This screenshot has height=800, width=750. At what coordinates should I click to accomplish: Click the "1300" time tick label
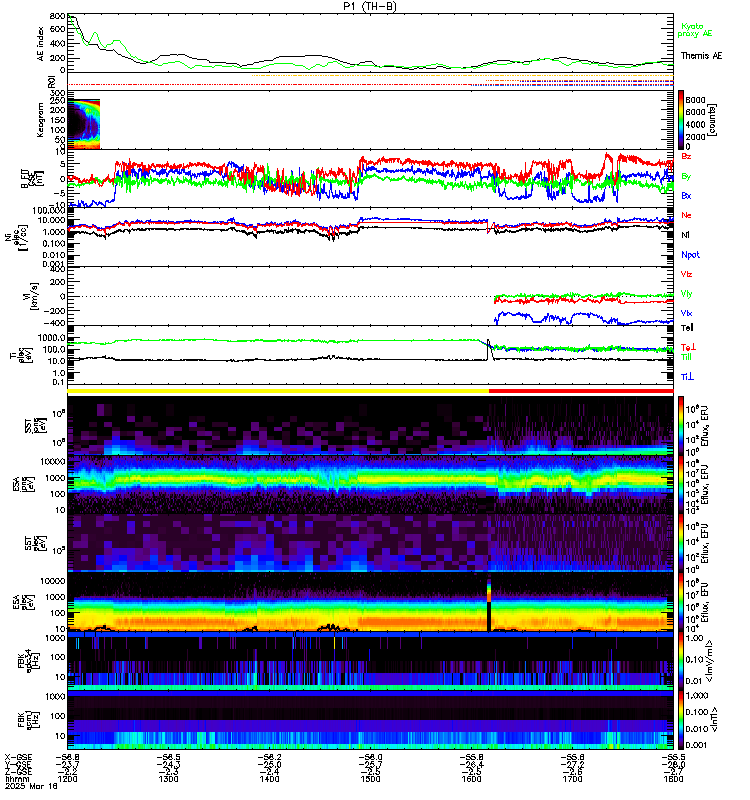[x=168, y=779]
